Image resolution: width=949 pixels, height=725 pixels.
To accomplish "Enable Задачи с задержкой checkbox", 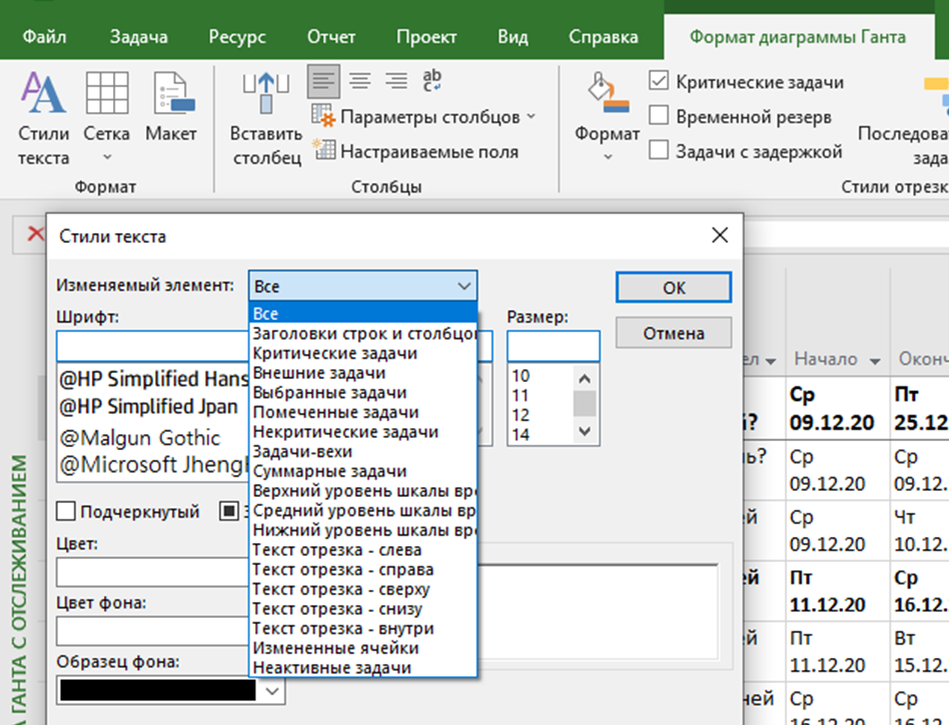I will coord(658,149).
